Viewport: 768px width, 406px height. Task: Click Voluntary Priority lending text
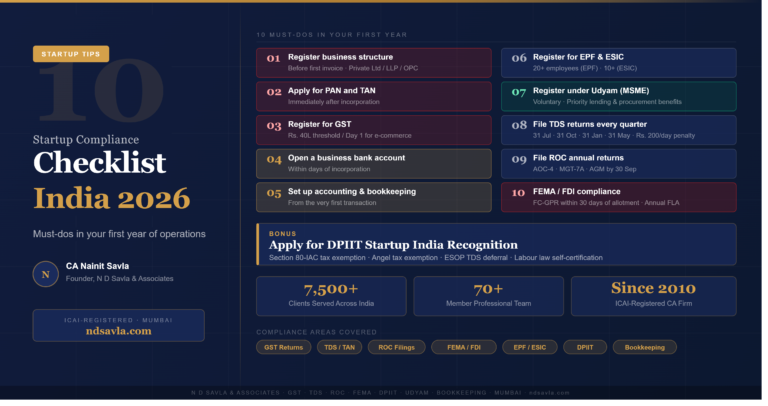click(x=607, y=102)
